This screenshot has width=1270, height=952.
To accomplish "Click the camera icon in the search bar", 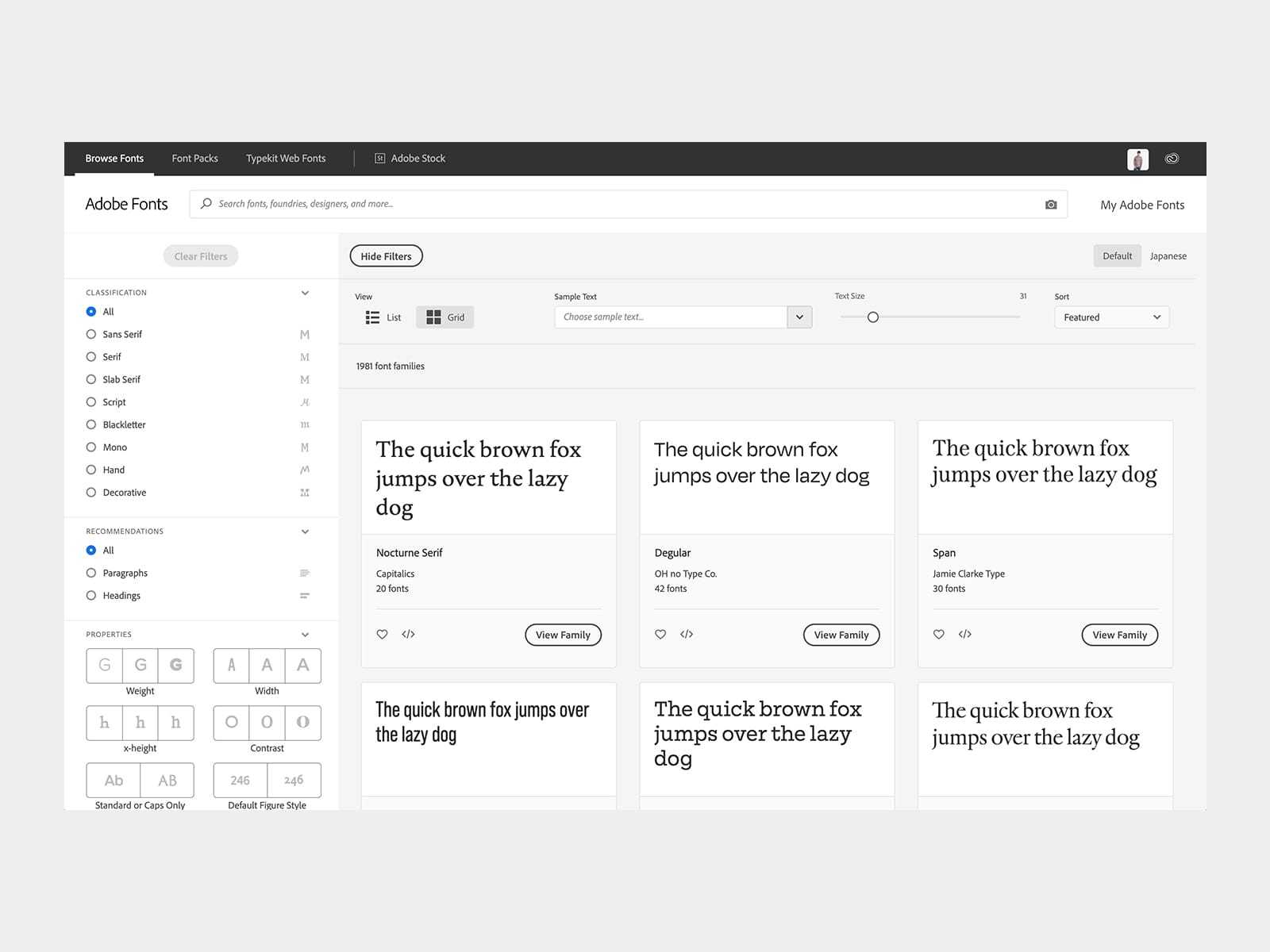I will point(1051,204).
